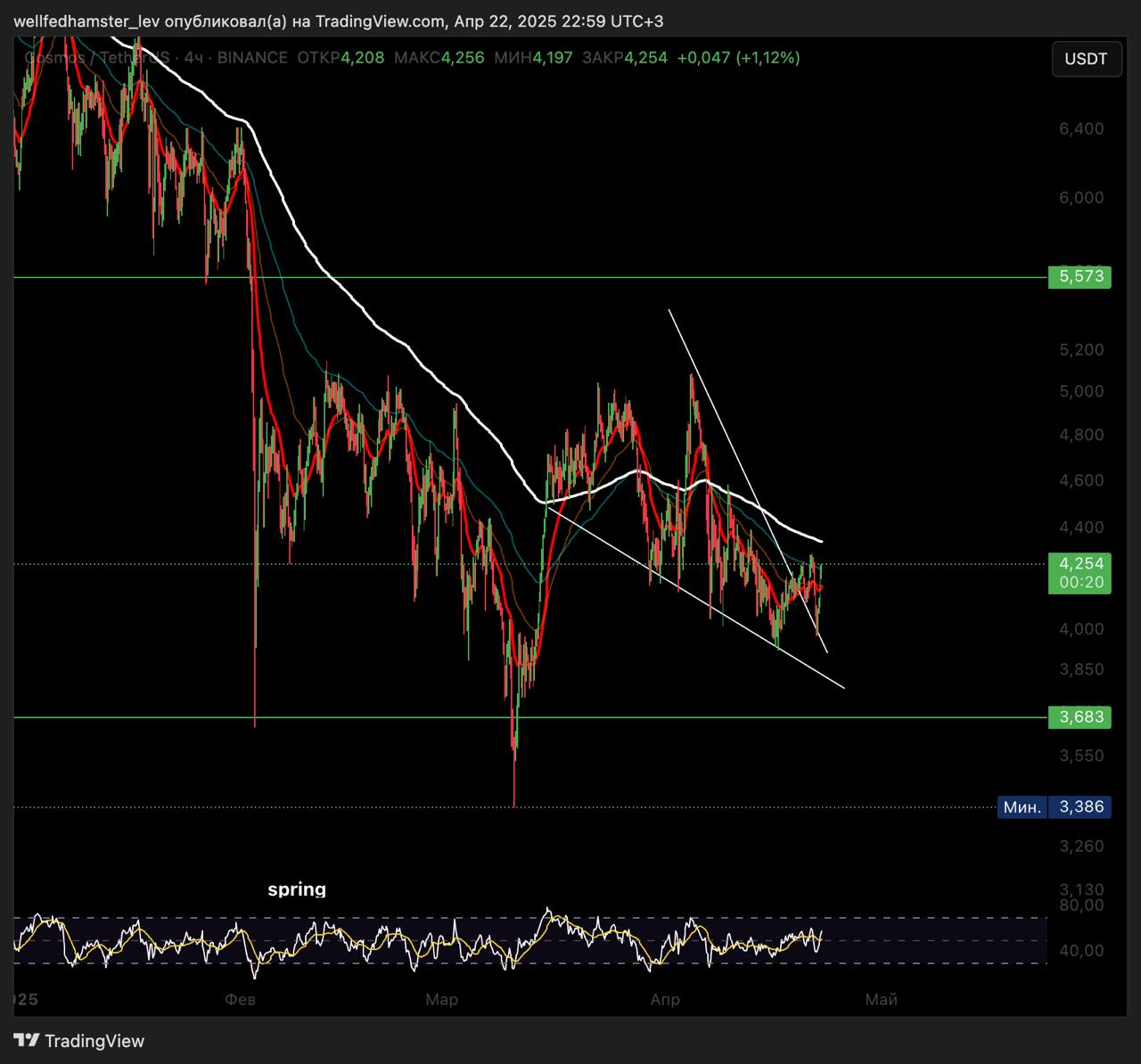Select the 5,573 green price level label
The image size is (1141, 1064).
click(1080, 276)
